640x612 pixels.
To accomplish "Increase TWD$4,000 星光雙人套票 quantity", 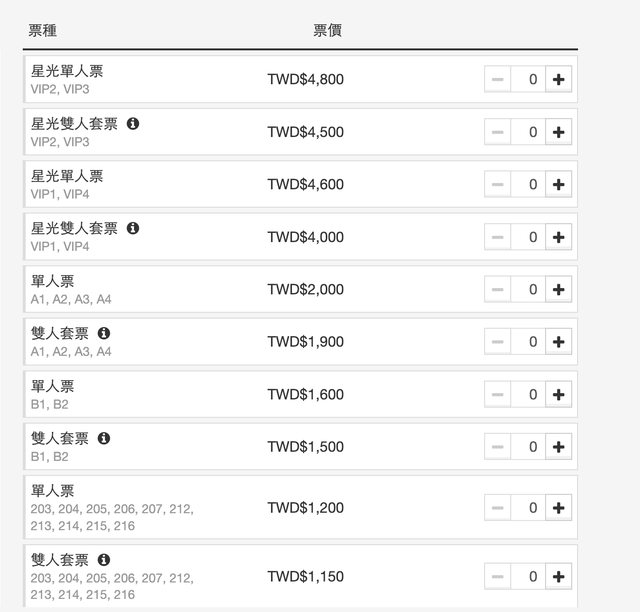I will click(558, 237).
